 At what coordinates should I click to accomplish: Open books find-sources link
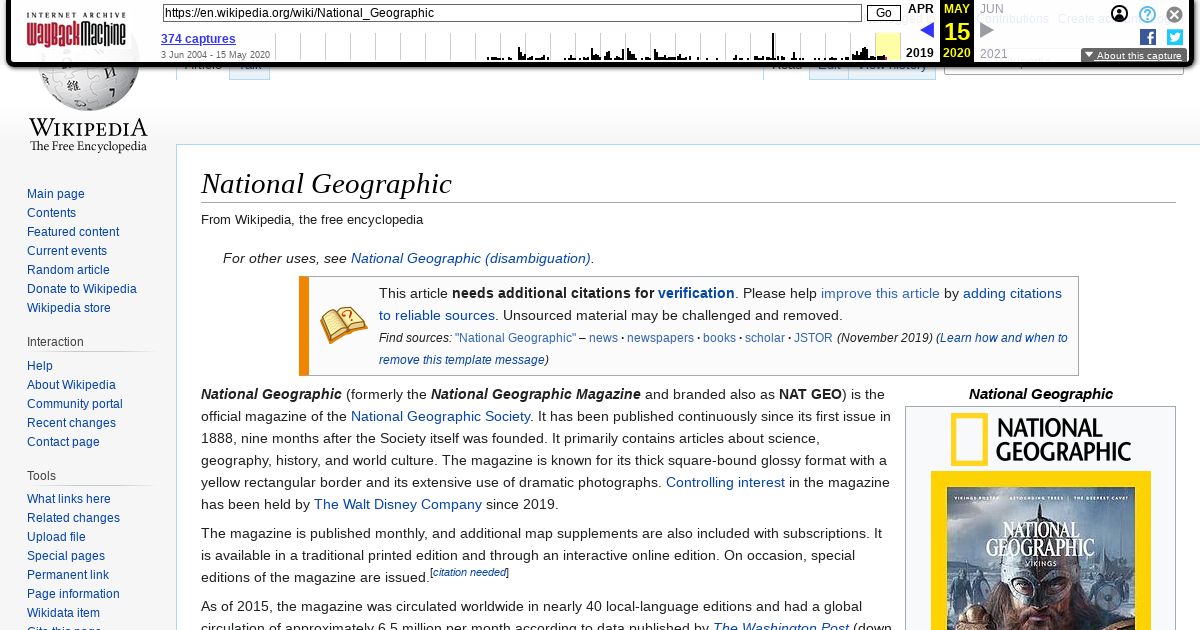tap(719, 338)
